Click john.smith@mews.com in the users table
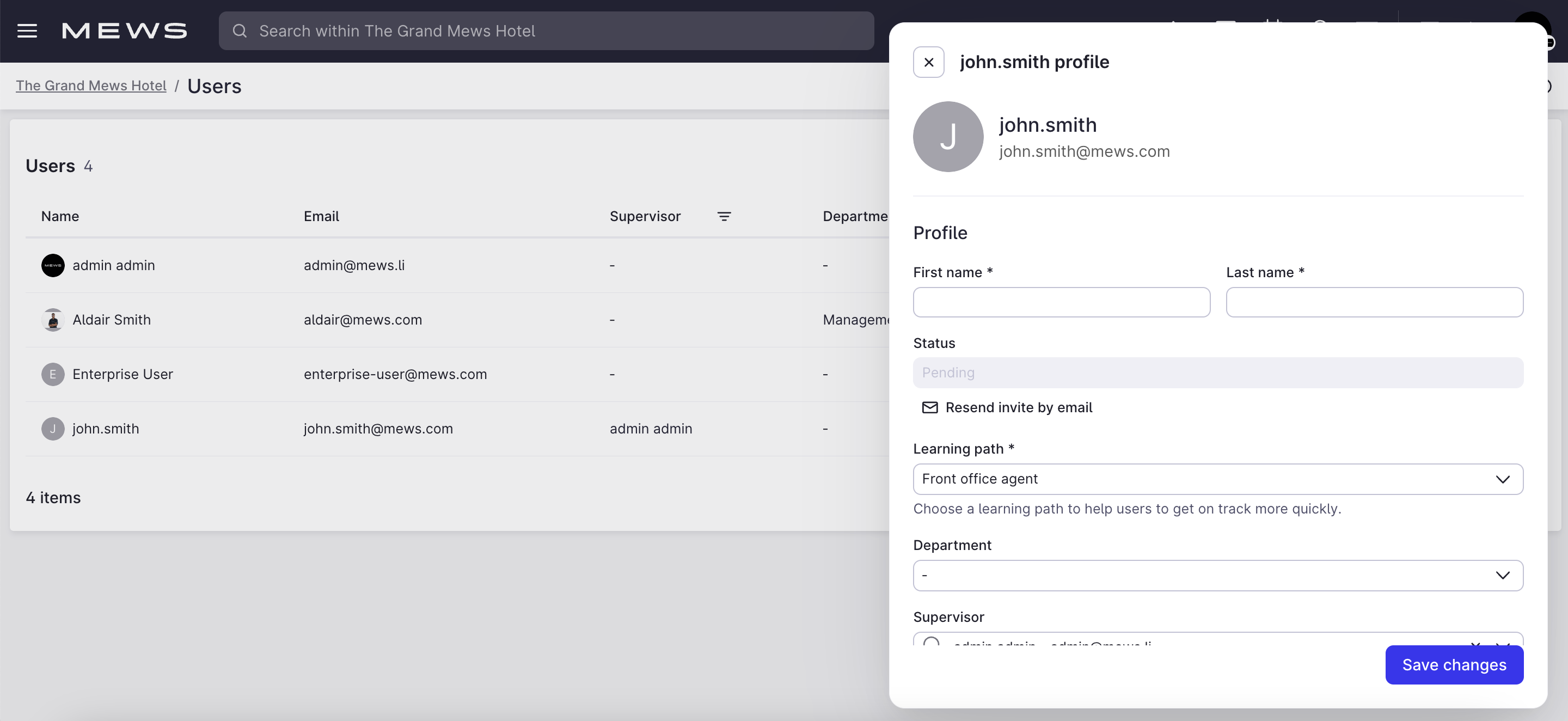Viewport: 1568px width, 721px height. pos(378,429)
